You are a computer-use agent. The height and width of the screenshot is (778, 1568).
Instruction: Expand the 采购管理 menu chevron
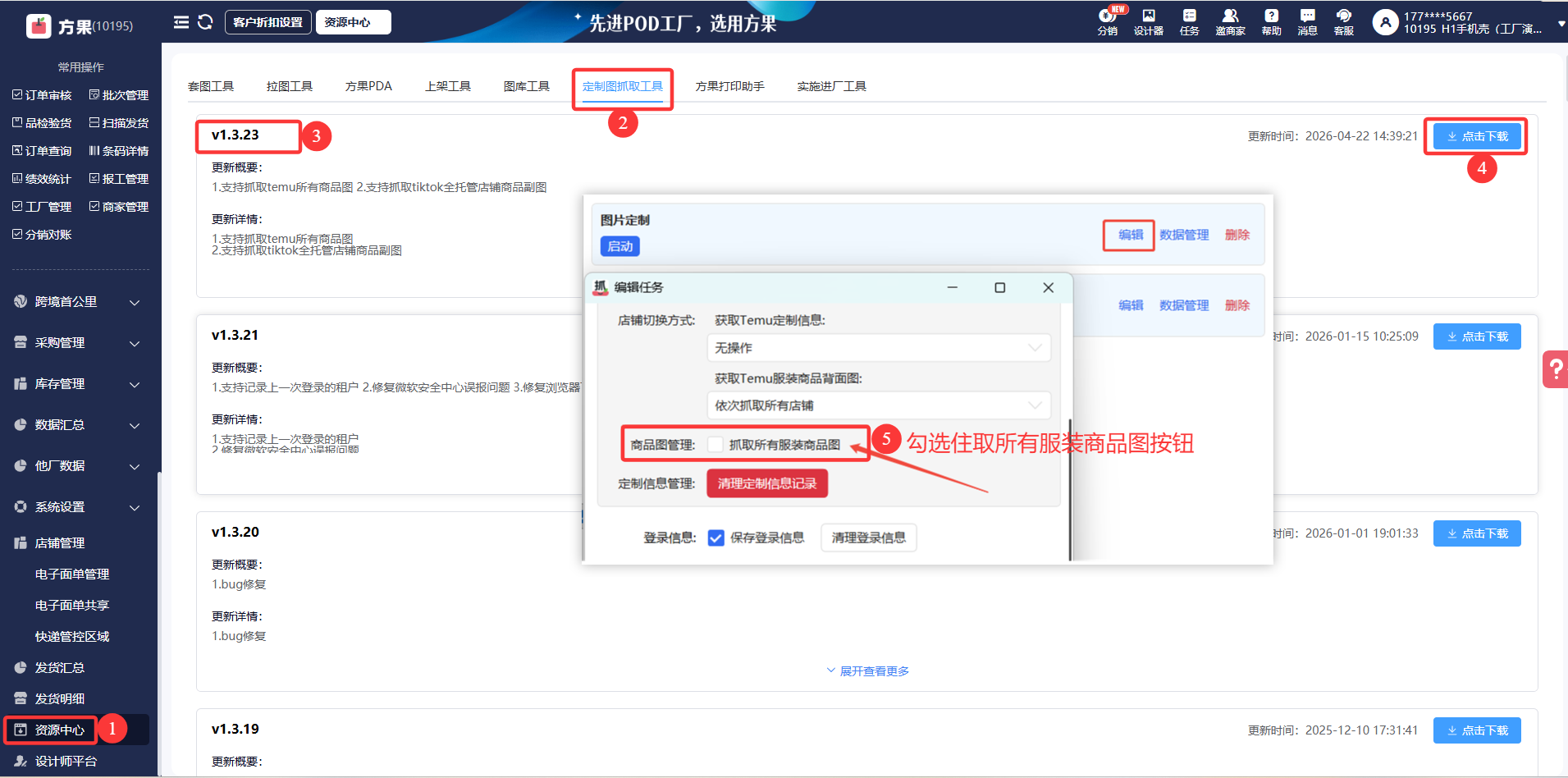click(135, 344)
